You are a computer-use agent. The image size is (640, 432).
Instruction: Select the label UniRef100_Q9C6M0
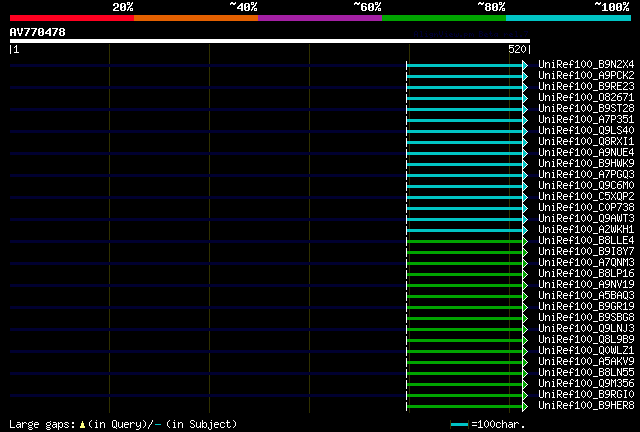(x=586, y=185)
